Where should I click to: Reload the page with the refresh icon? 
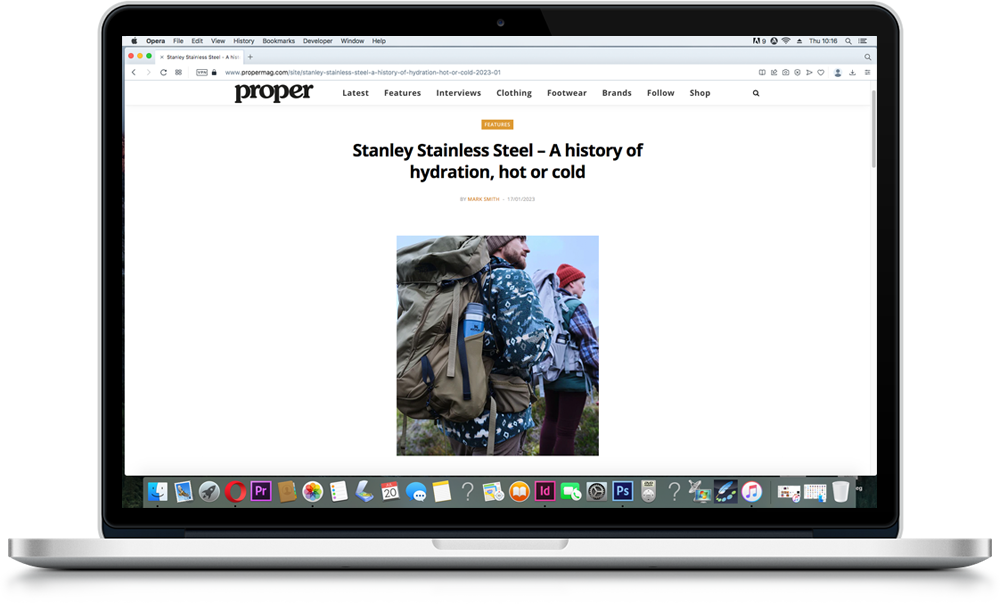[163, 73]
